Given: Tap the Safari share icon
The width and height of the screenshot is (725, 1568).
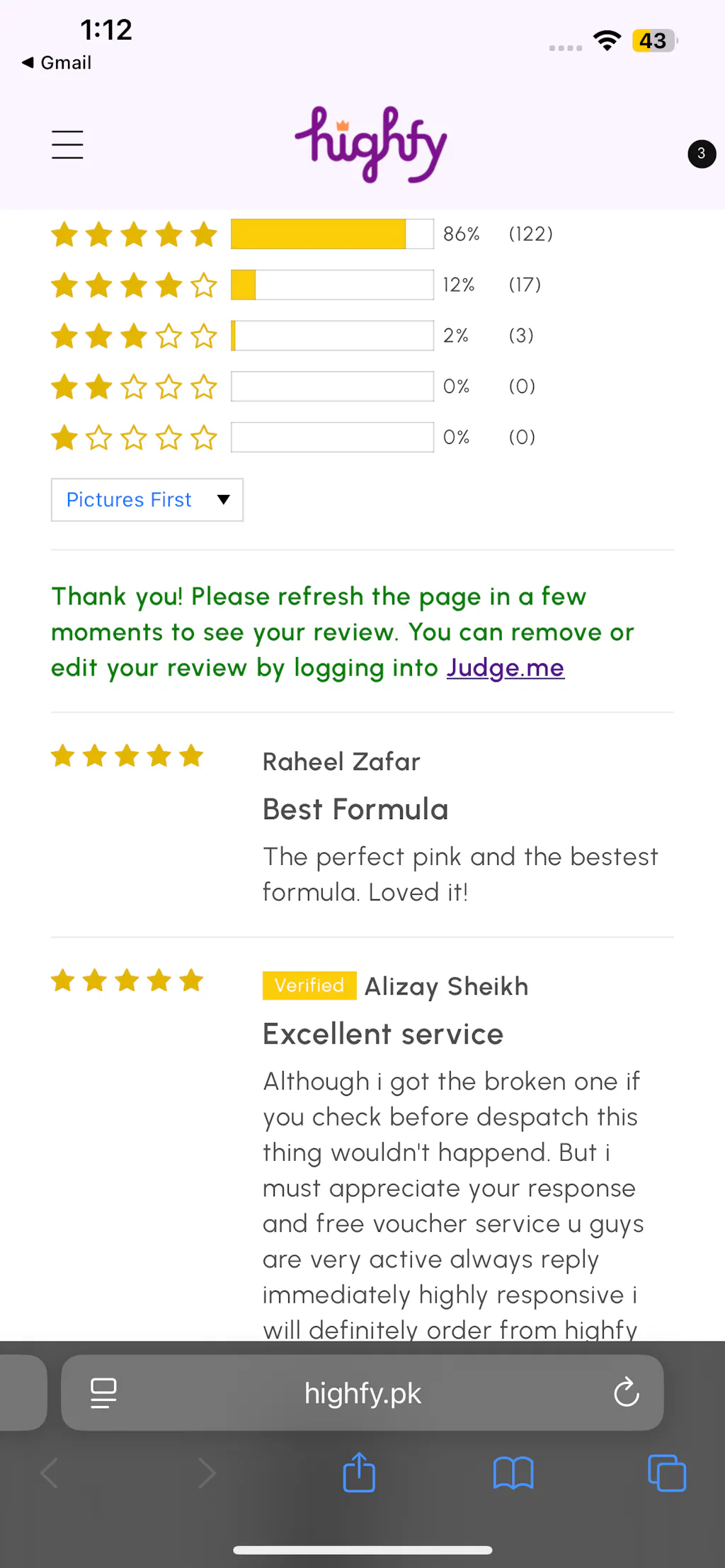Looking at the screenshot, I should point(359,1472).
